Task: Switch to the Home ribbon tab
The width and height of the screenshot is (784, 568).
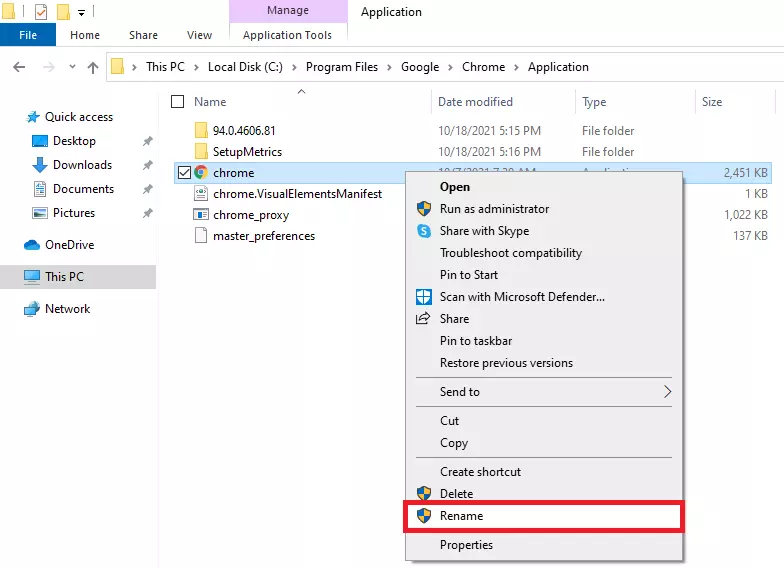Action: tap(85, 35)
